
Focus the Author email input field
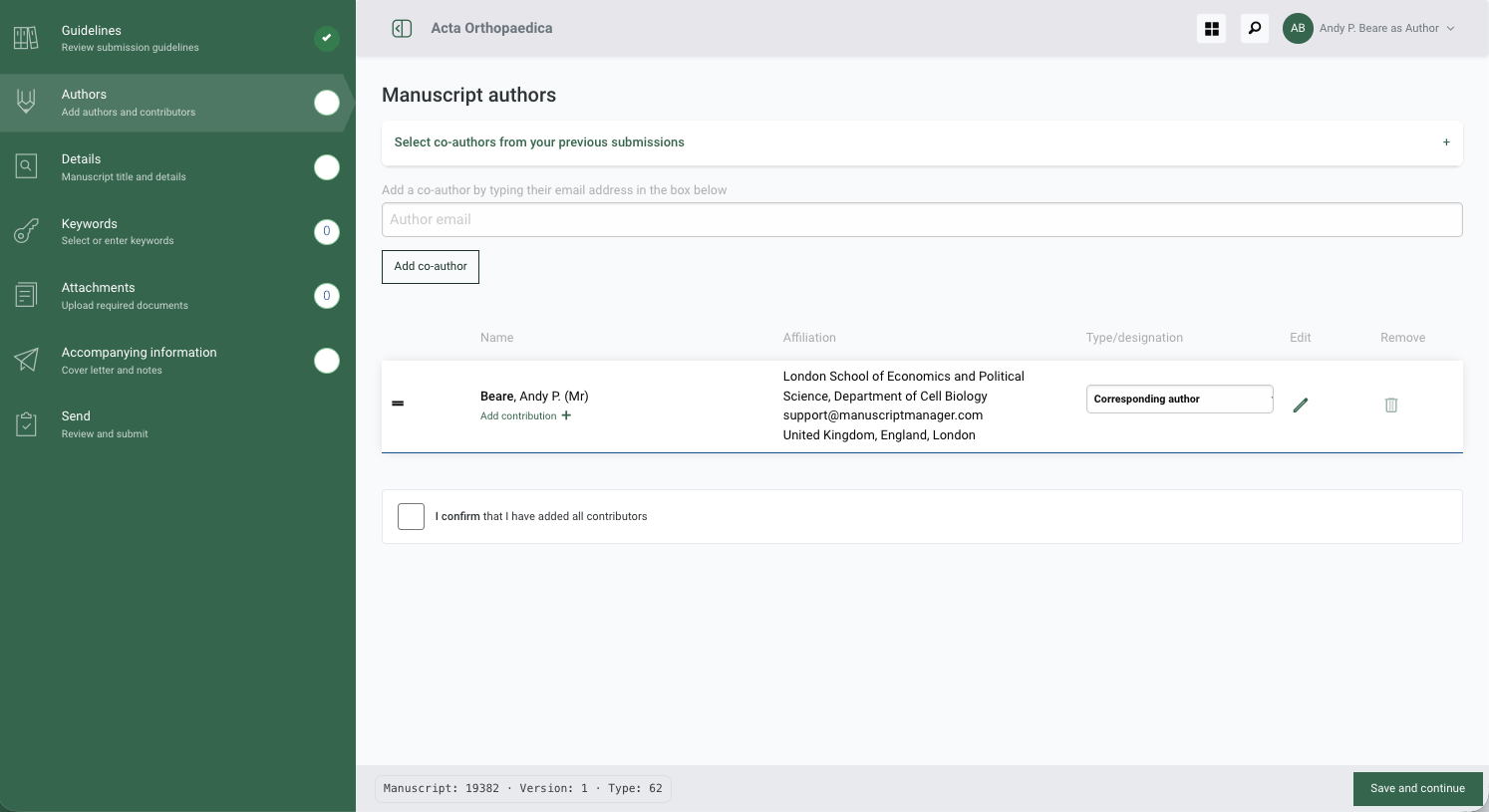tap(922, 220)
